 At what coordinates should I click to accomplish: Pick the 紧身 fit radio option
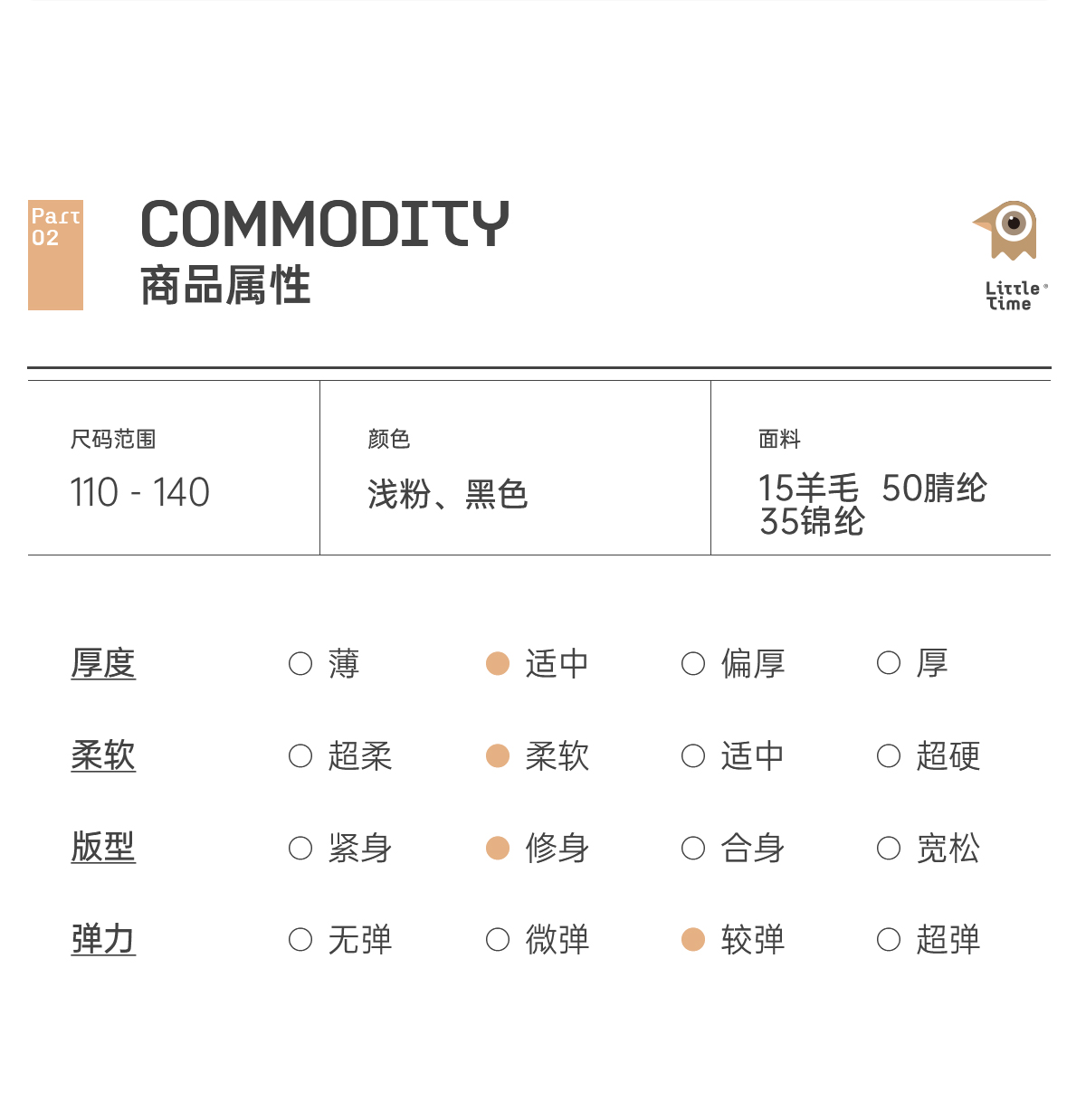pyautogui.click(x=300, y=849)
